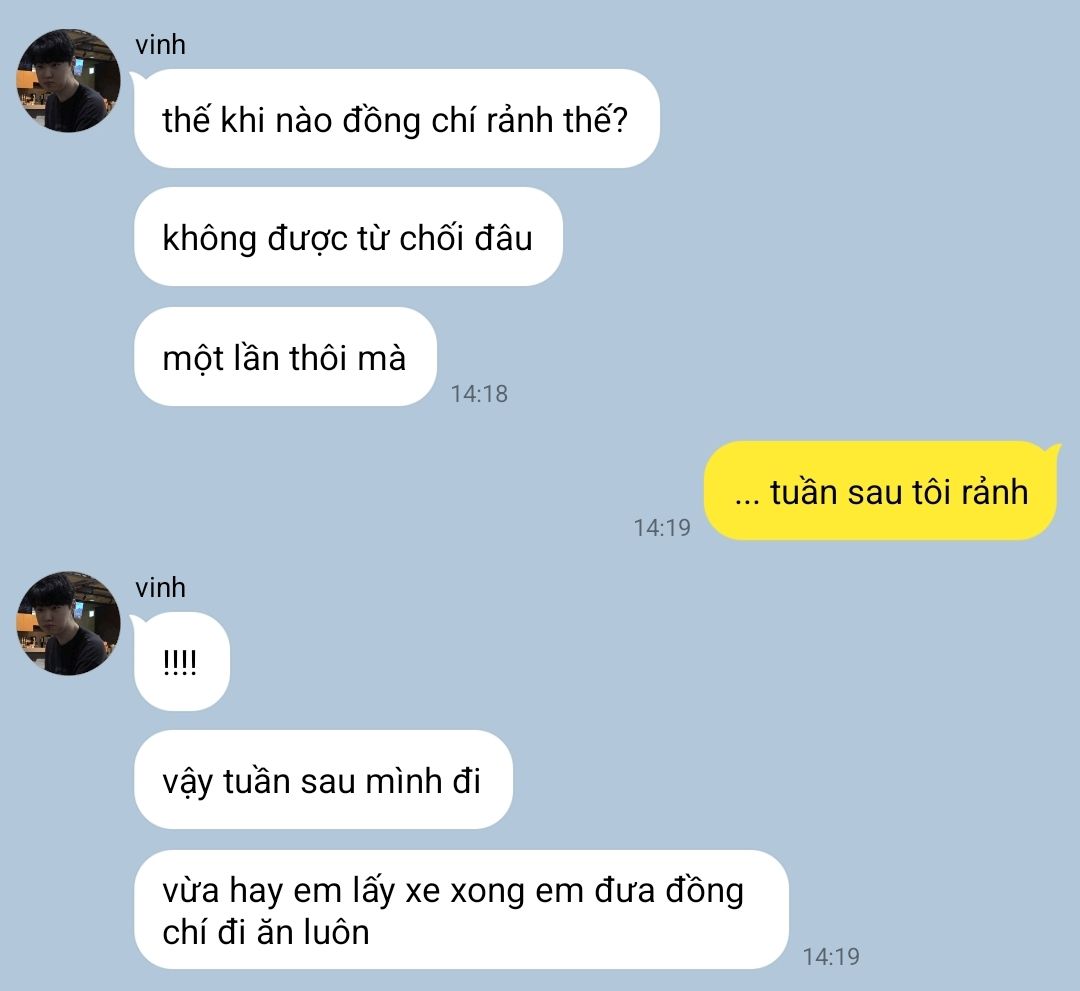Click the word 'rảnh' in yellow bubble
1080x991 pixels.
click(x=995, y=492)
